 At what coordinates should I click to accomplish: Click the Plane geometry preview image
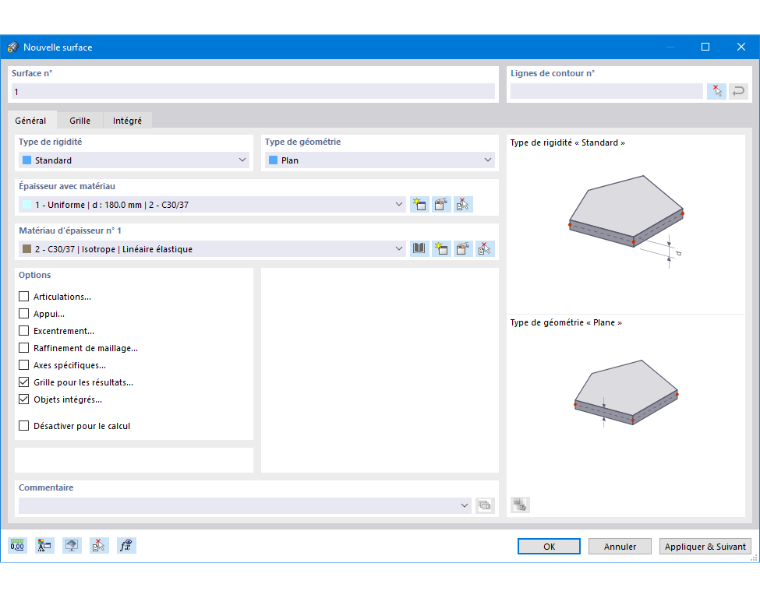626,393
